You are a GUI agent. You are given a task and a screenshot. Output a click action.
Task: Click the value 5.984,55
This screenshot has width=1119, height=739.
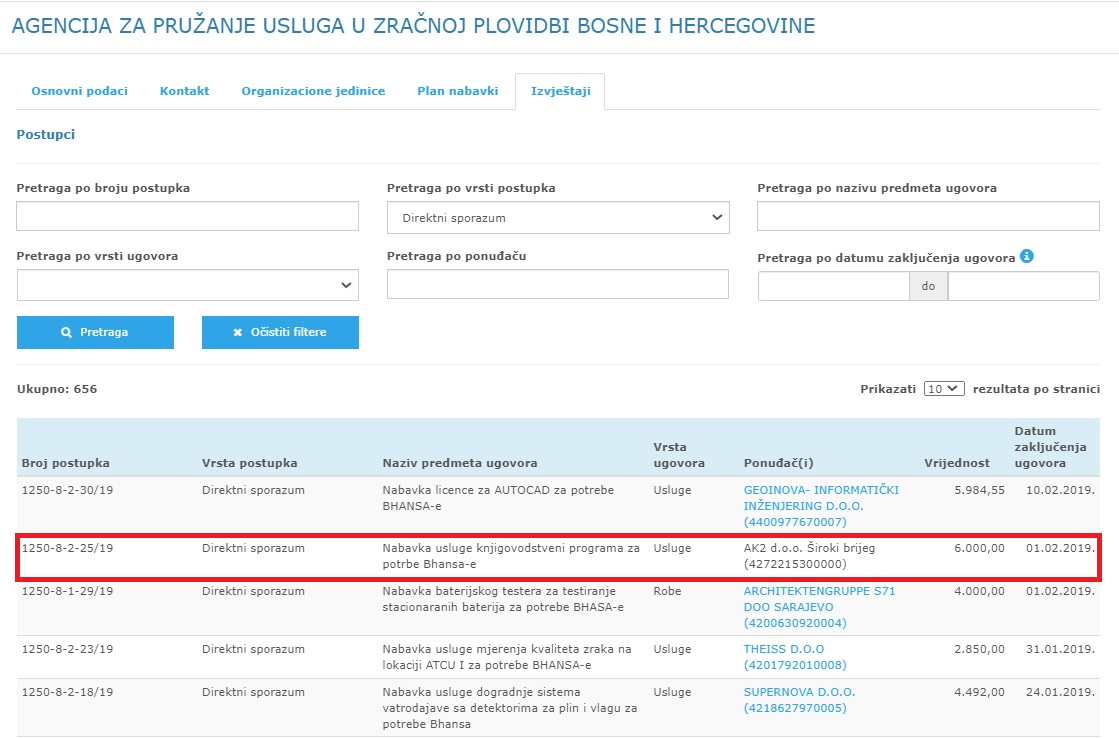(979, 490)
